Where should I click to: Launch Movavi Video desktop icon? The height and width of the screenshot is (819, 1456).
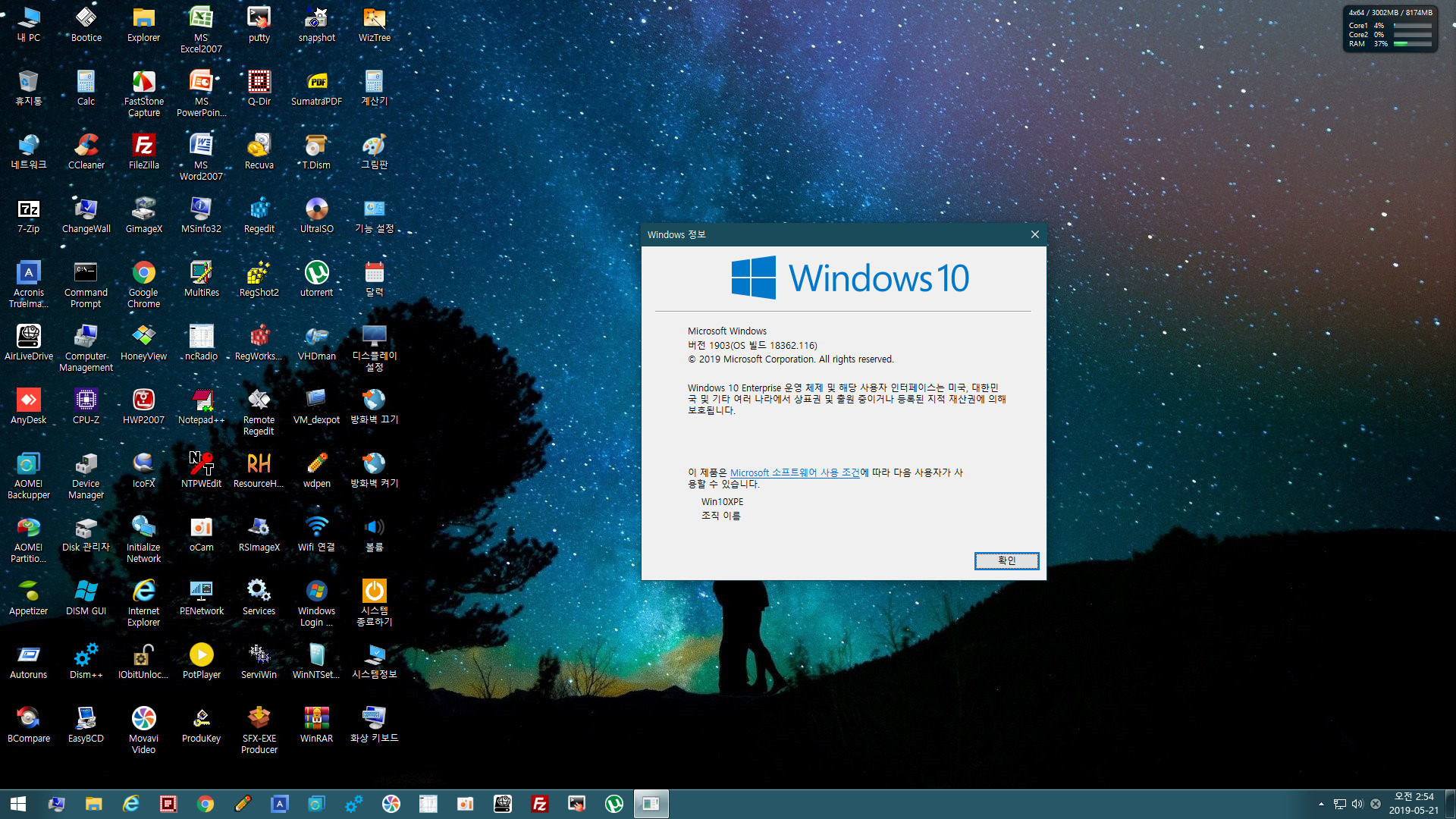tap(143, 730)
